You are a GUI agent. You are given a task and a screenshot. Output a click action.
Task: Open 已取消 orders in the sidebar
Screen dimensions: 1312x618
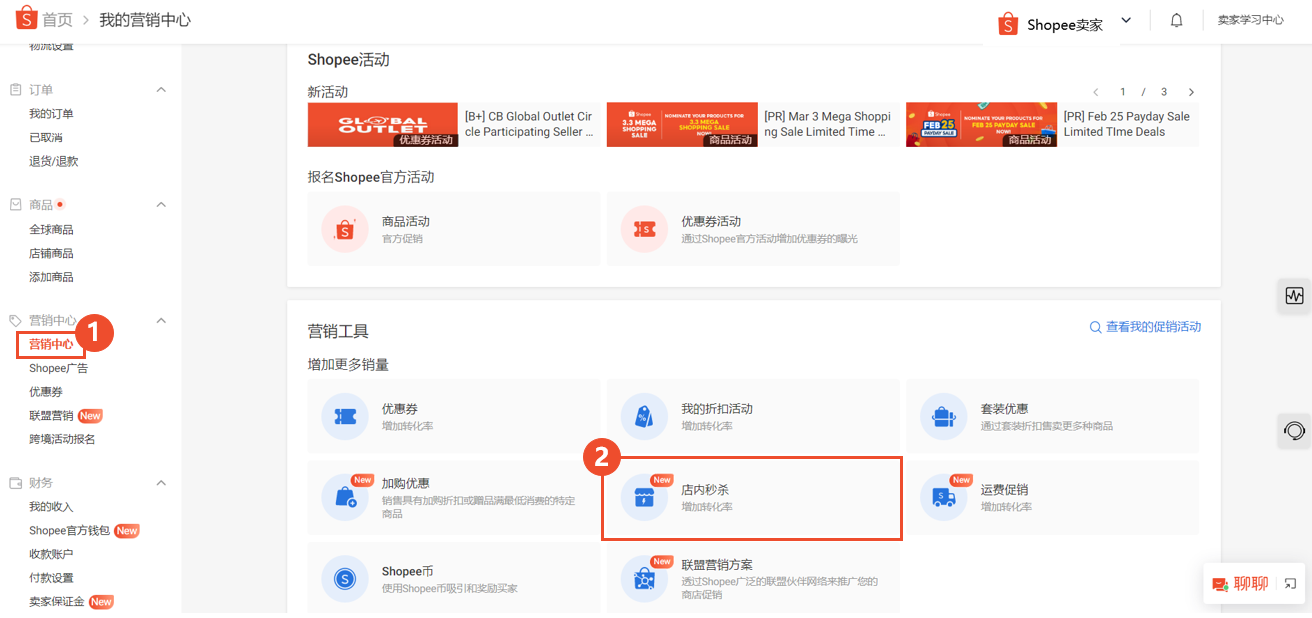pos(46,137)
